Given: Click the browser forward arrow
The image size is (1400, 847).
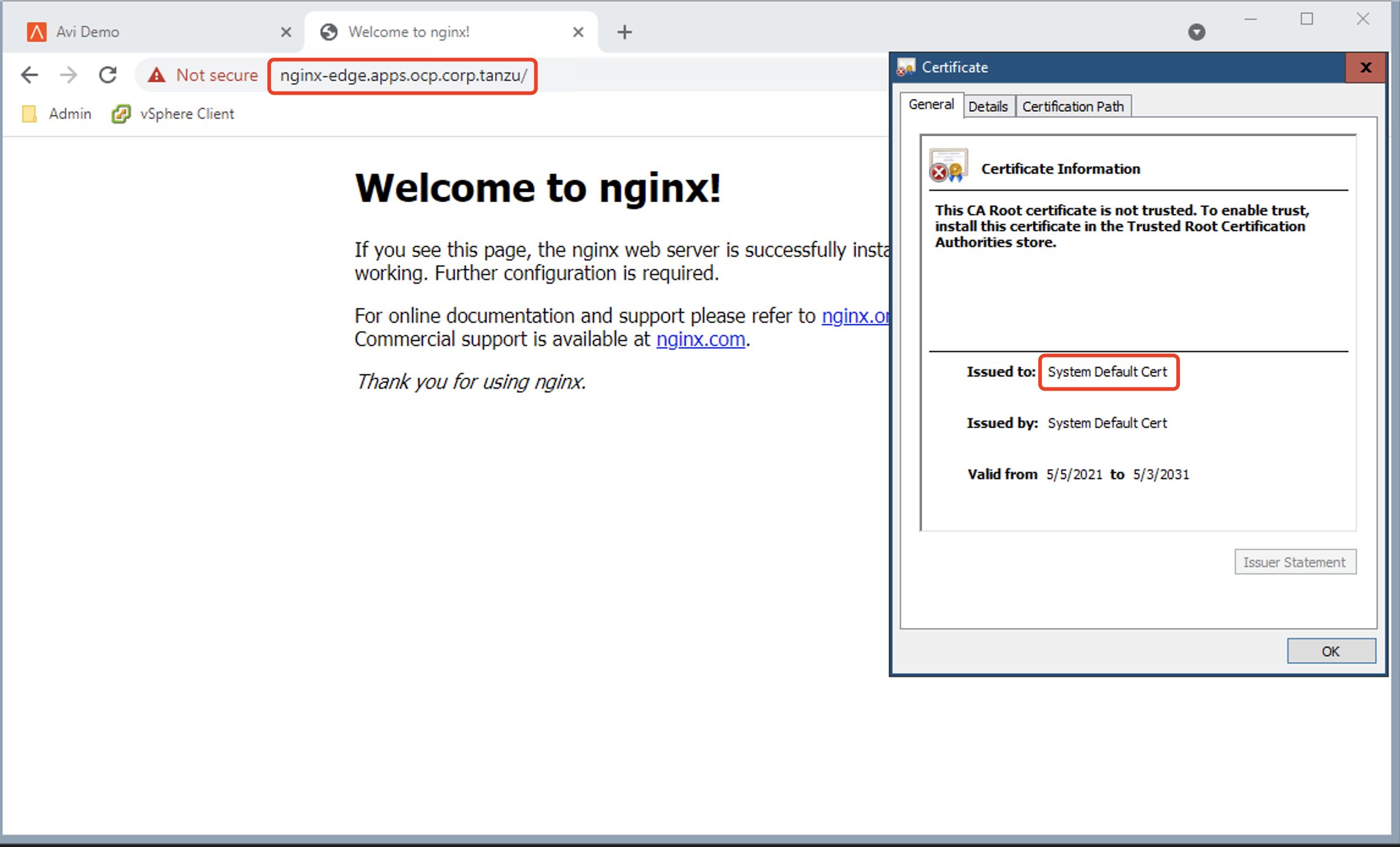Looking at the screenshot, I should pyautogui.click(x=68, y=75).
